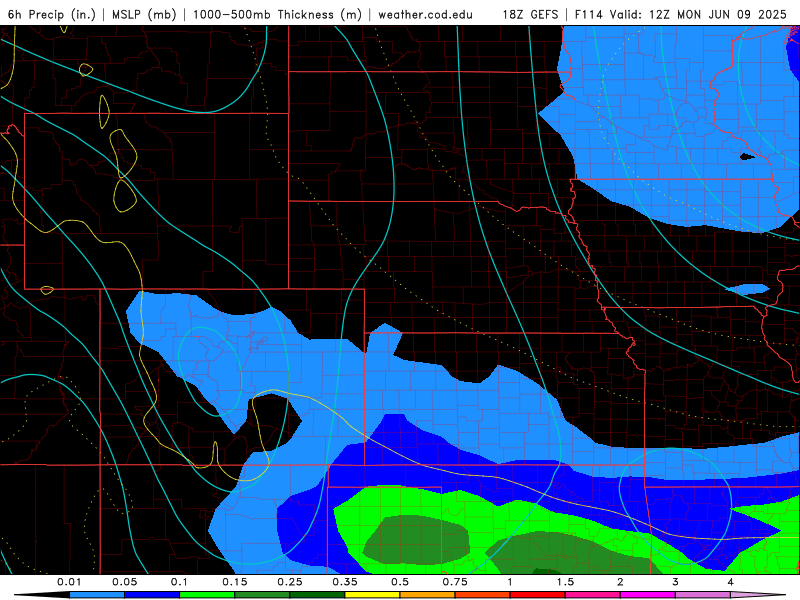The image size is (800, 600).
Task: Select the red 1 inch legend swatch
Action: coord(538,595)
